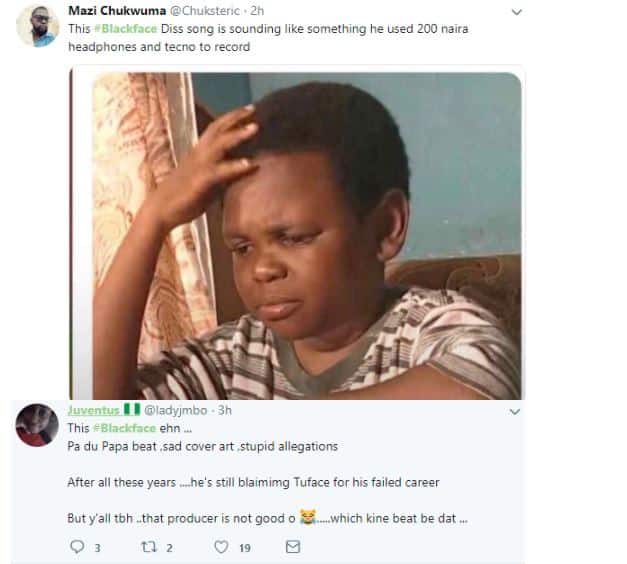
Task: Expand the options chevron on Juventus's tweet
Action: click(516, 411)
